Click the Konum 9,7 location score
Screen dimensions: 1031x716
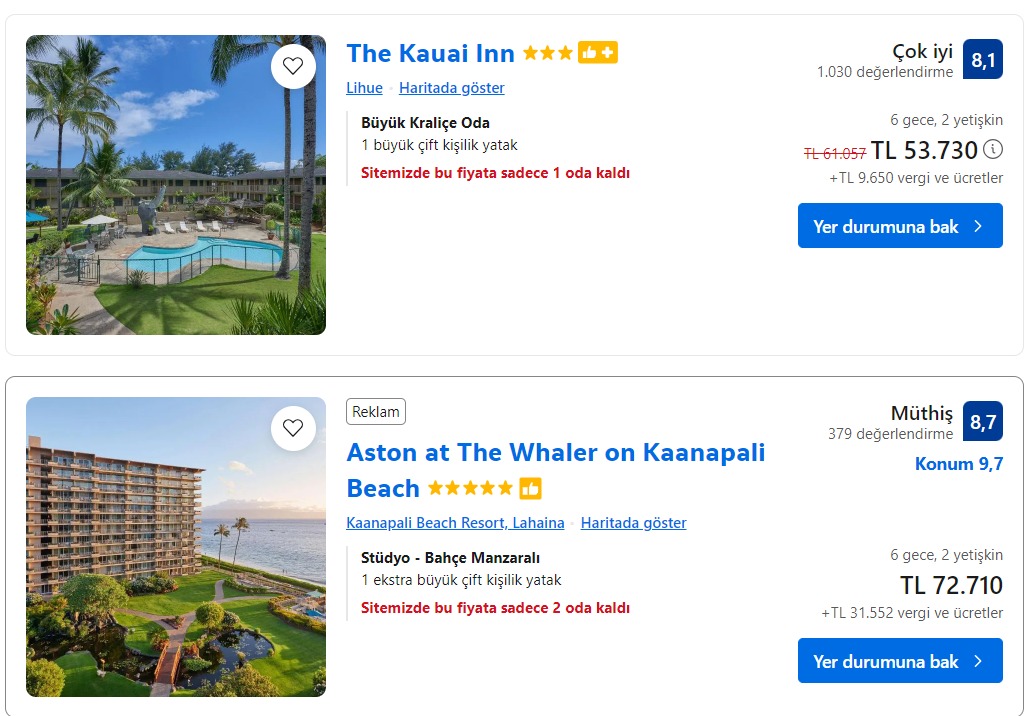[959, 464]
